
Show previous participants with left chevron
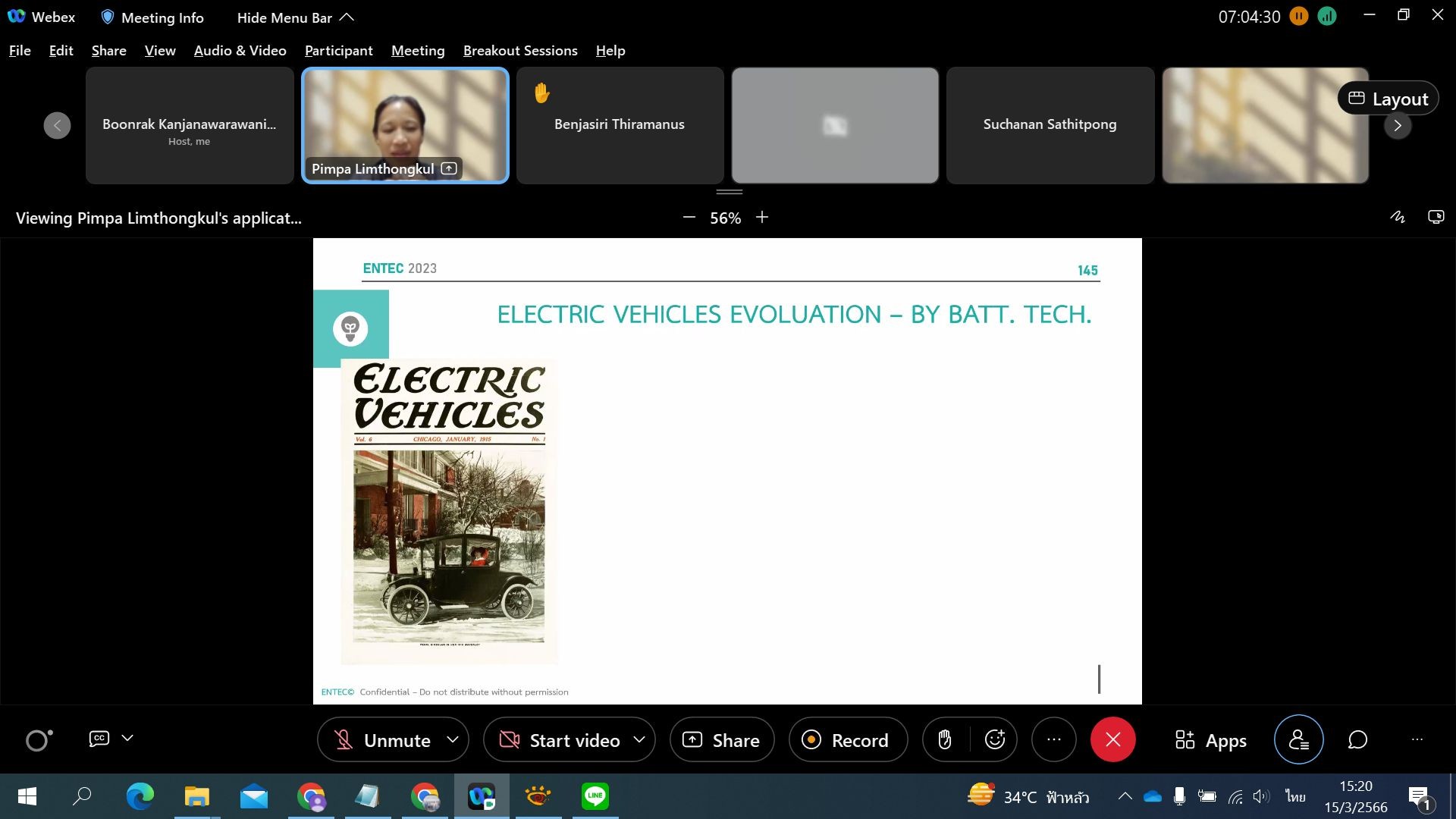click(x=57, y=126)
